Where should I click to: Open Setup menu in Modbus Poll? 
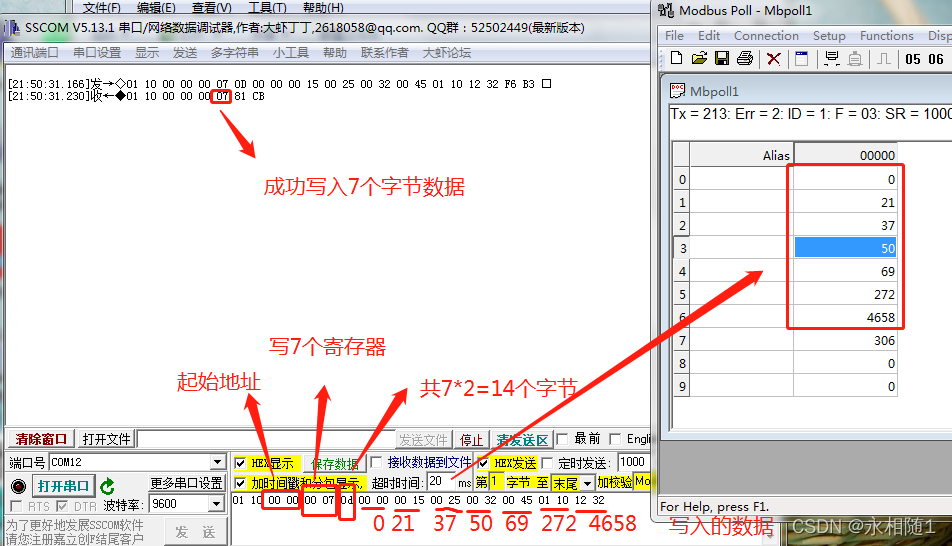829,36
